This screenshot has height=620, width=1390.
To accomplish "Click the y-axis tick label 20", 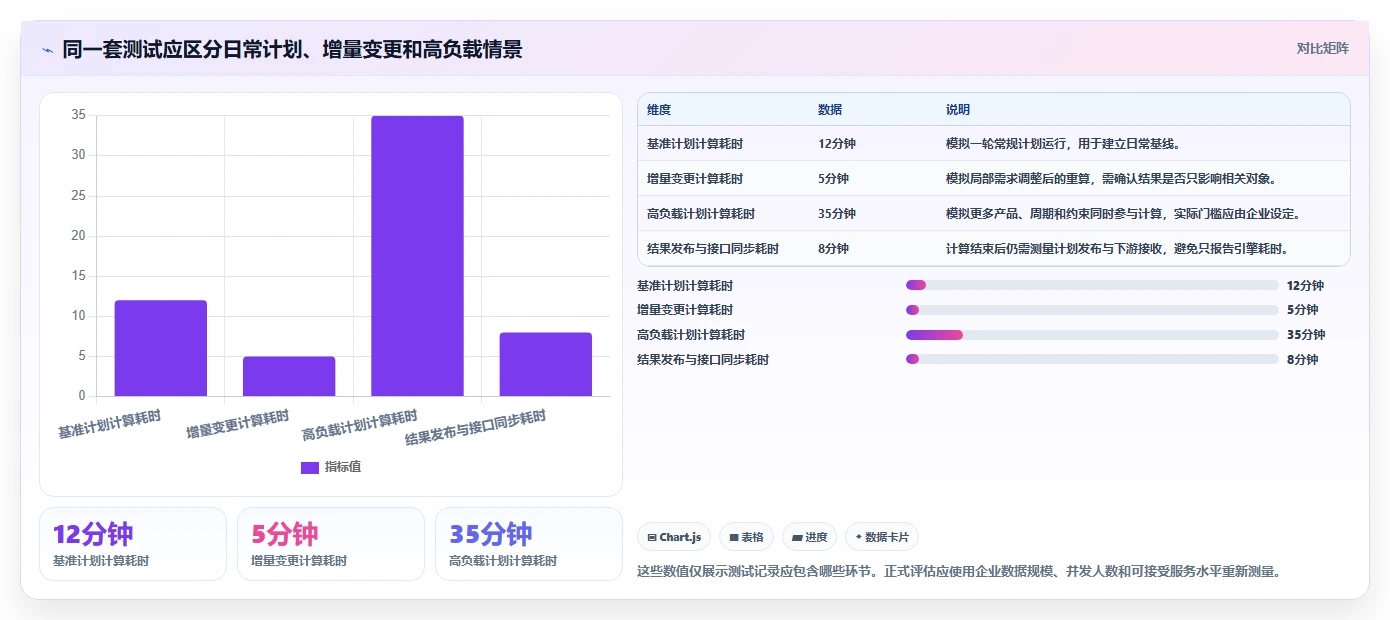I will click(79, 236).
